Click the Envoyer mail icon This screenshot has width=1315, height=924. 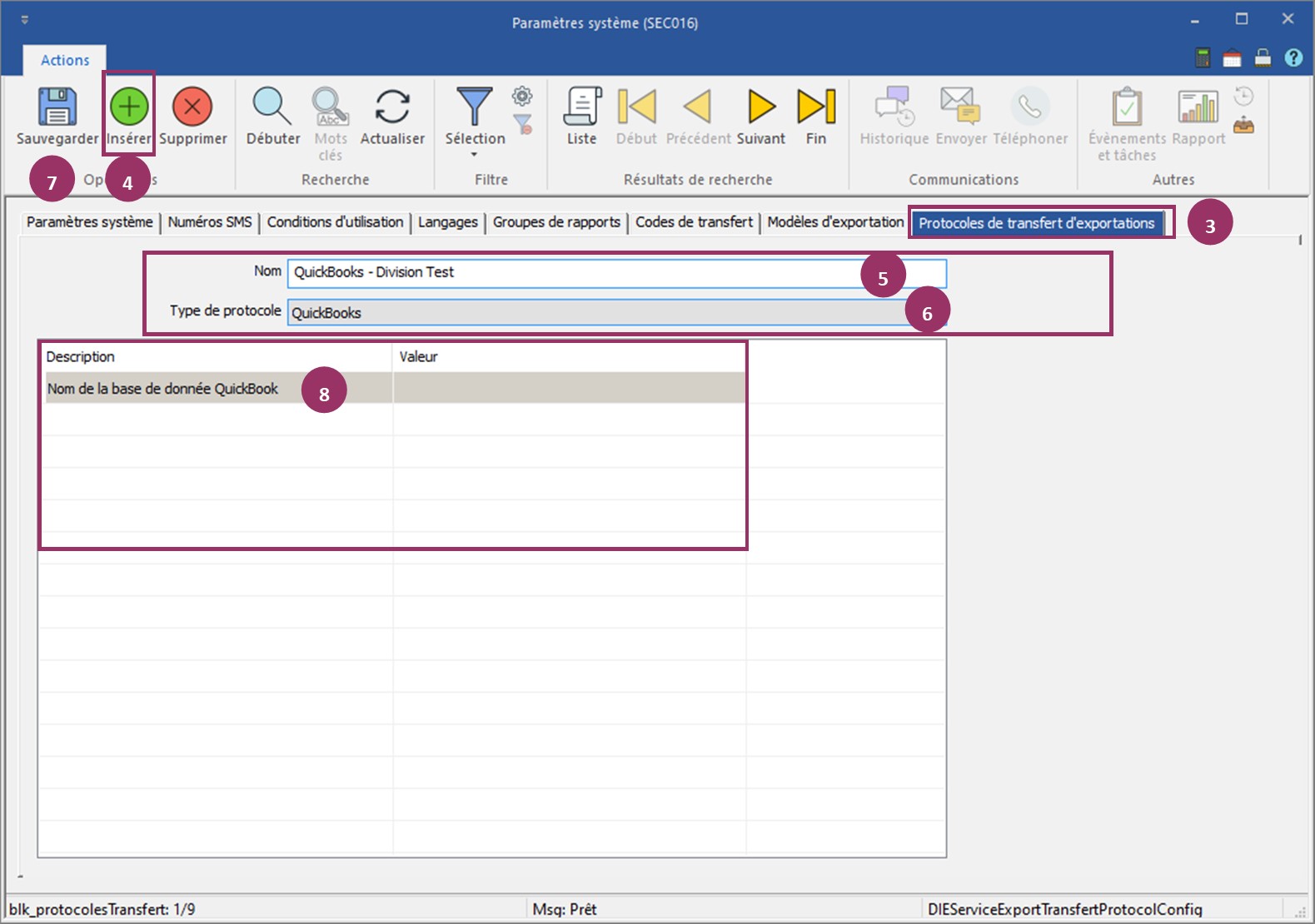(x=960, y=105)
